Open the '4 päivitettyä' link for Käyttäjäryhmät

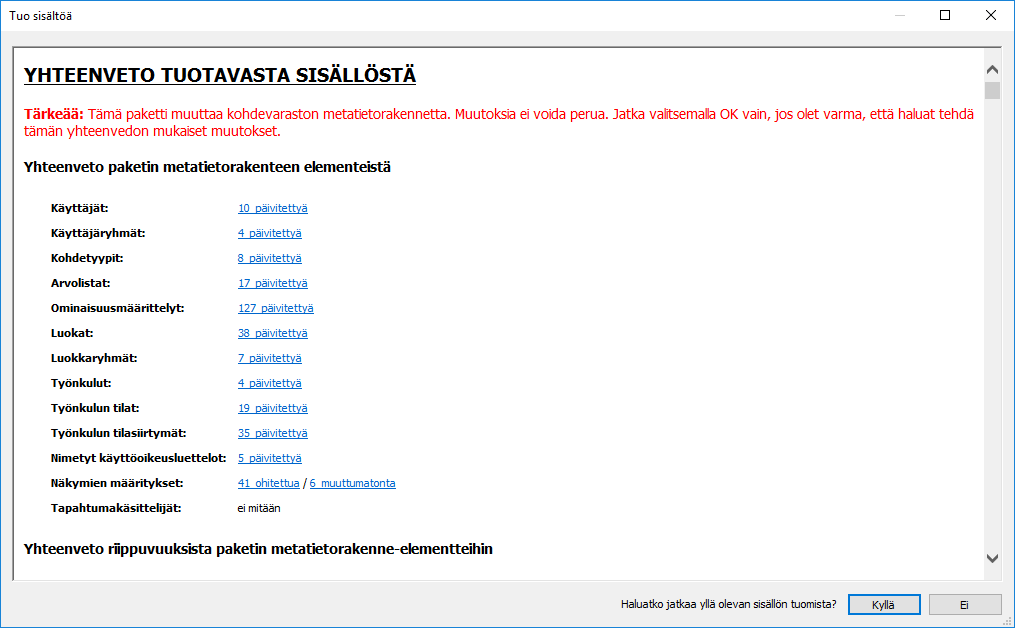tap(269, 233)
